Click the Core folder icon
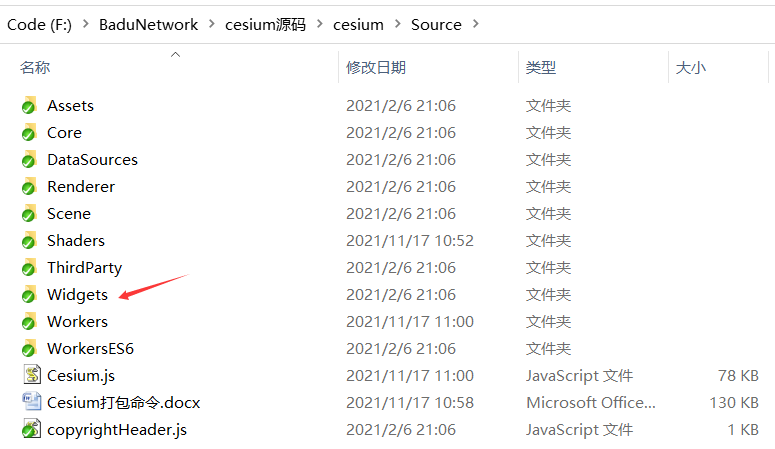Image resolution: width=775 pixels, height=449 pixels. (29, 132)
